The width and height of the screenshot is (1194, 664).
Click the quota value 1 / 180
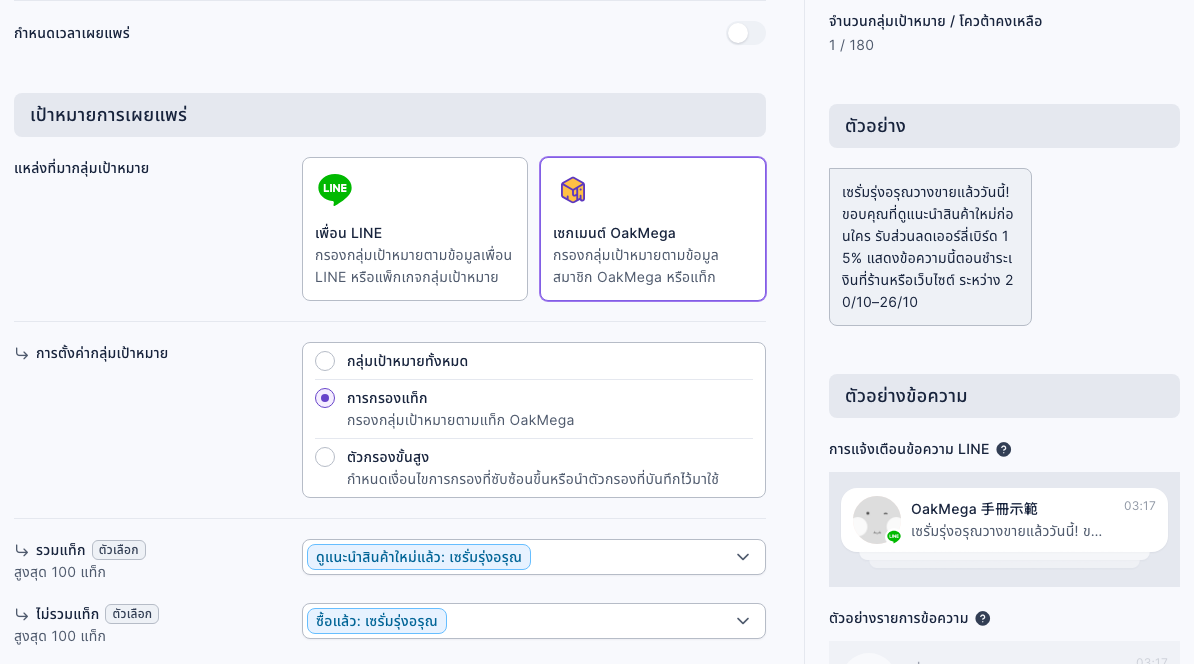851,45
